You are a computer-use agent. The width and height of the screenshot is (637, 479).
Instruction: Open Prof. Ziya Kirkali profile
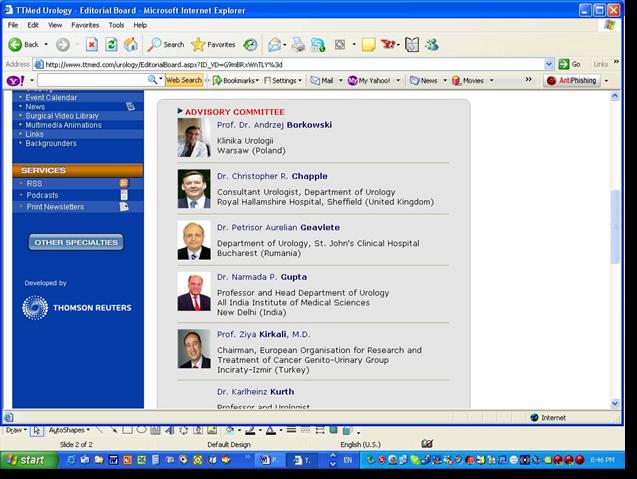(x=264, y=334)
